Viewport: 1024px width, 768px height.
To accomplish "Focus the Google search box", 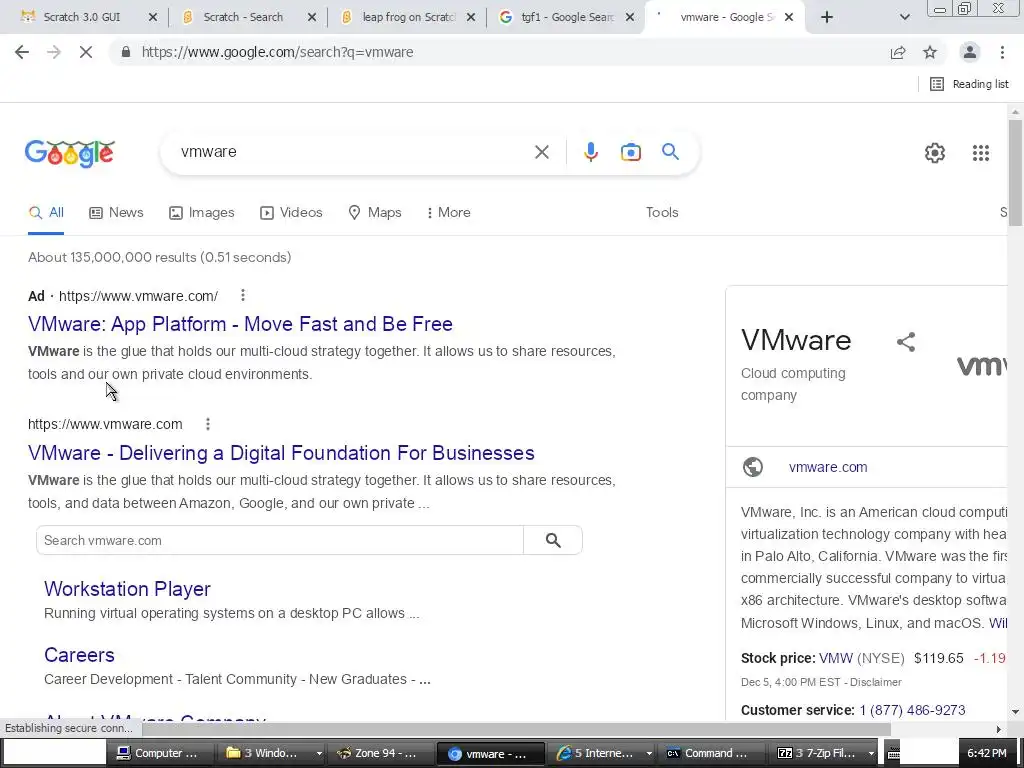I will click(x=353, y=152).
